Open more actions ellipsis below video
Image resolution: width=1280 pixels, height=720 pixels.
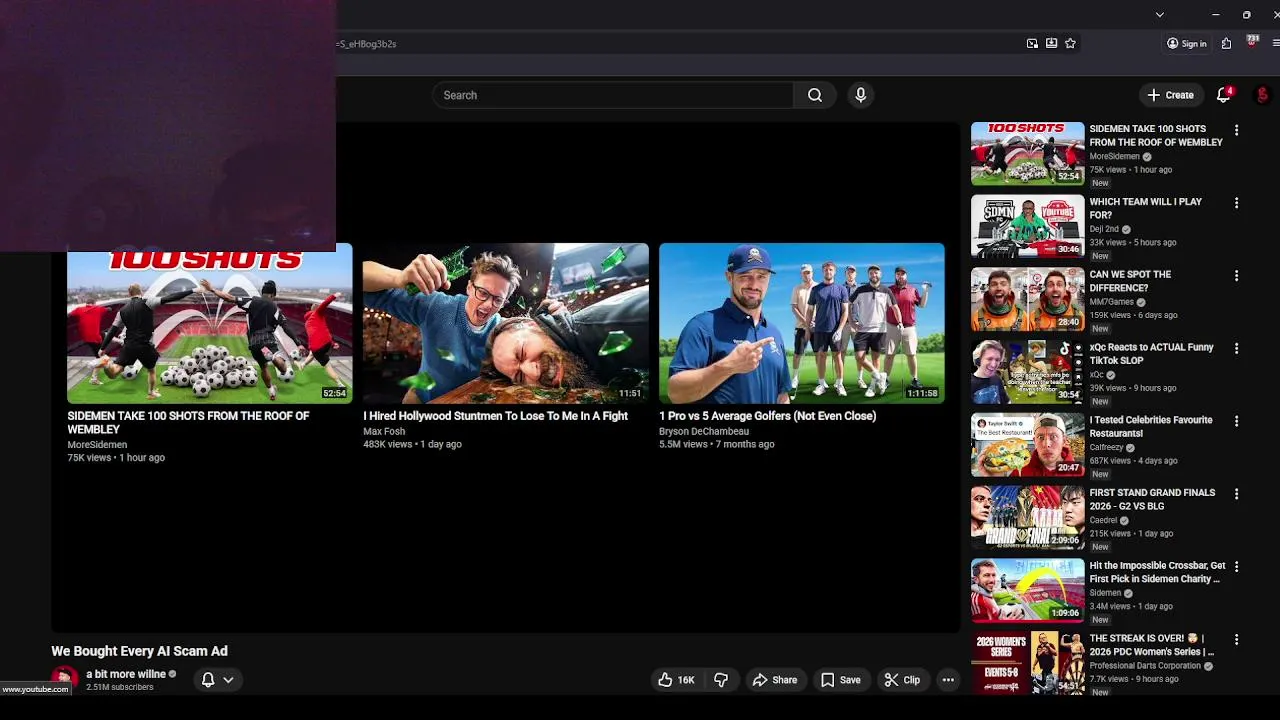pyautogui.click(x=948, y=680)
